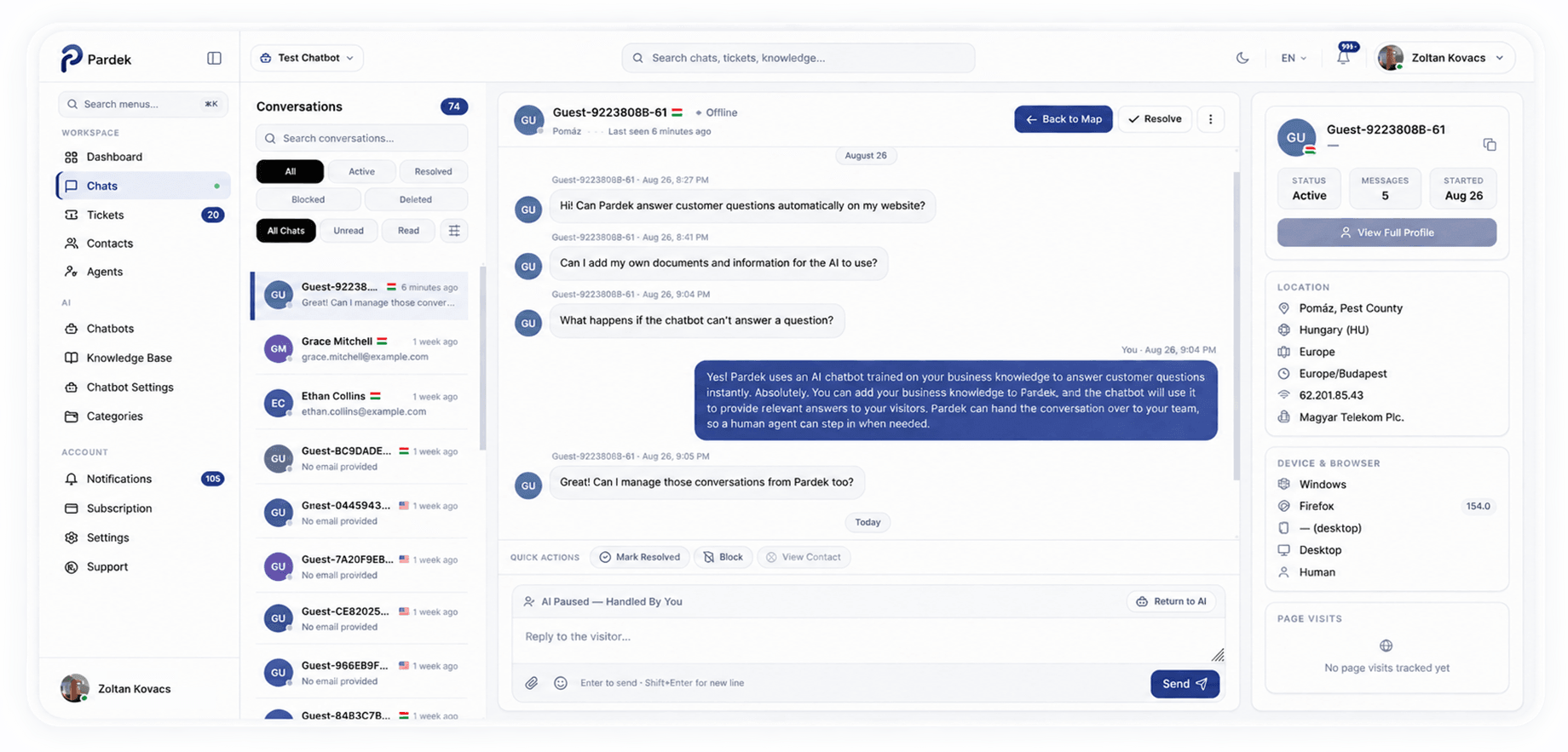Select the Blocked conversations filter
The image size is (1568, 752).
(x=308, y=199)
